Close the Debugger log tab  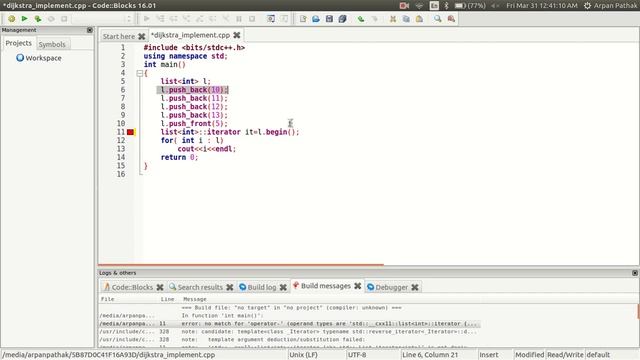pos(415,287)
